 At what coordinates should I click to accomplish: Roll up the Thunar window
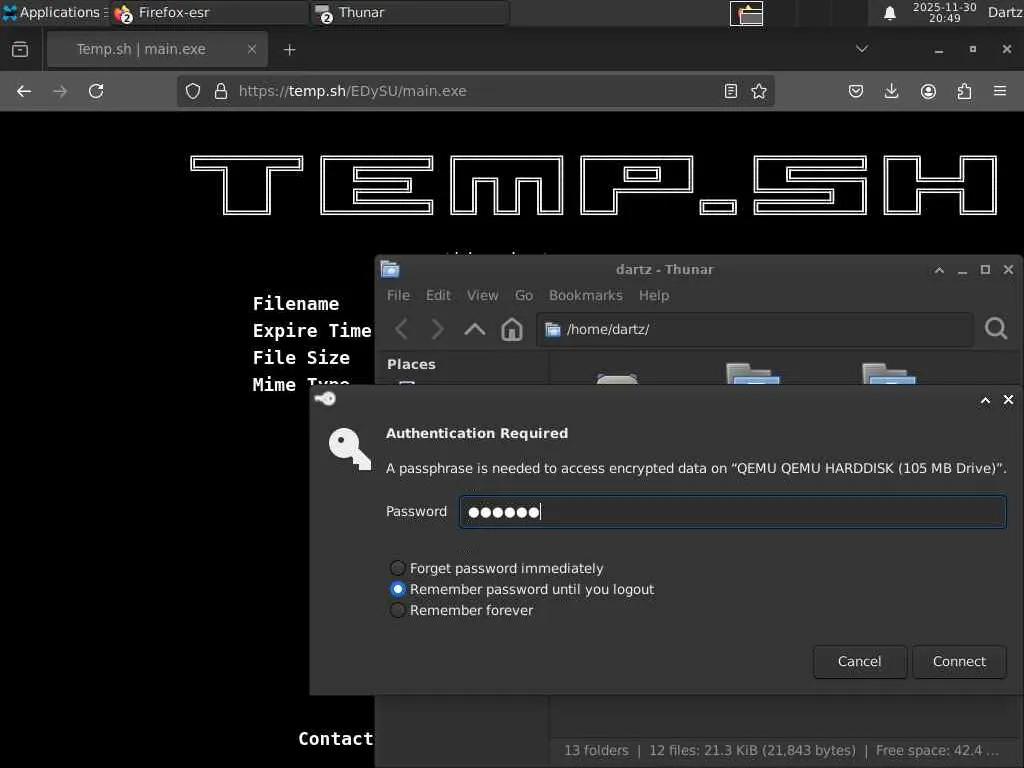tap(939, 270)
